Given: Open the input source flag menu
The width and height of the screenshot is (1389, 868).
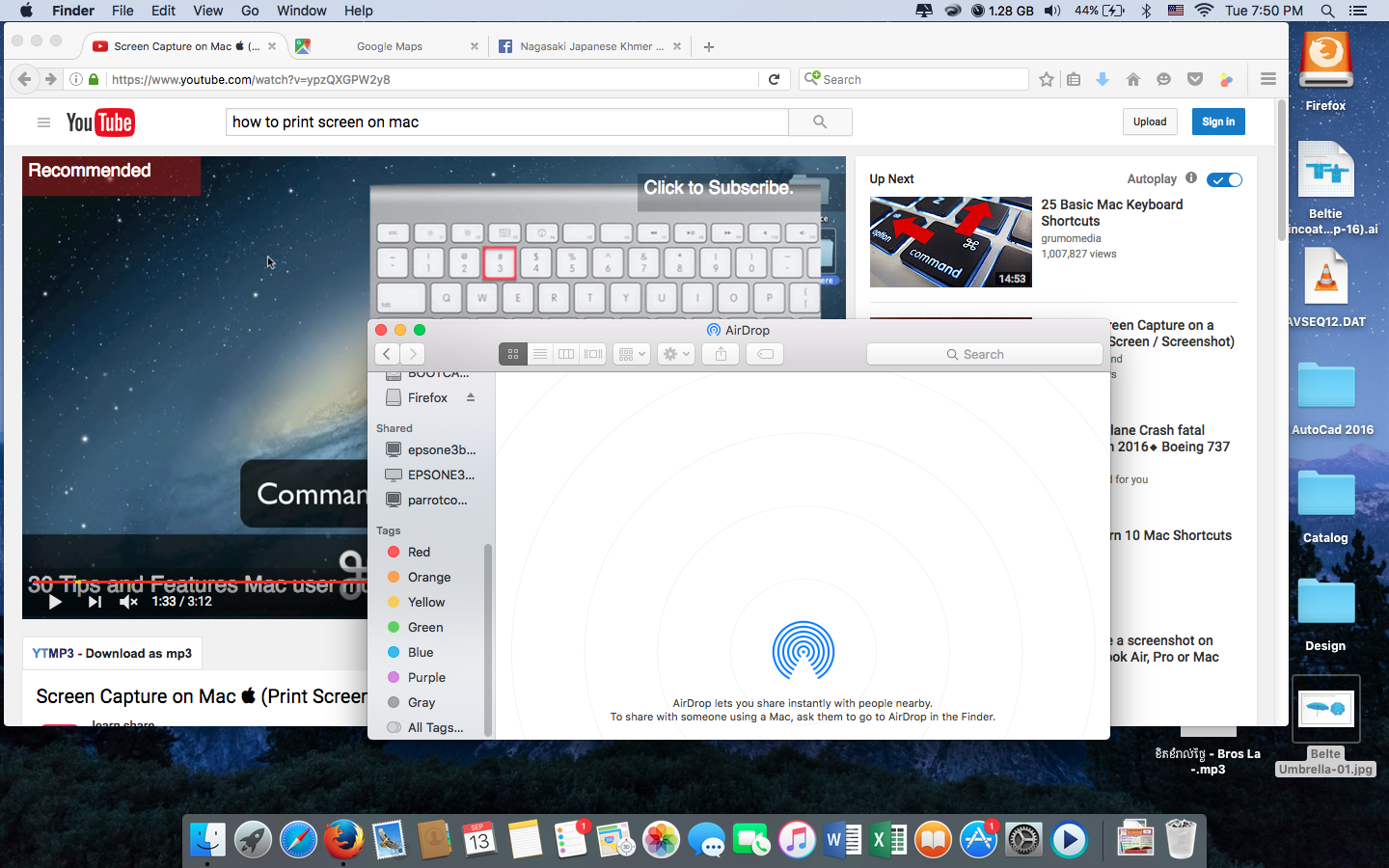Looking at the screenshot, I should [1175, 11].
